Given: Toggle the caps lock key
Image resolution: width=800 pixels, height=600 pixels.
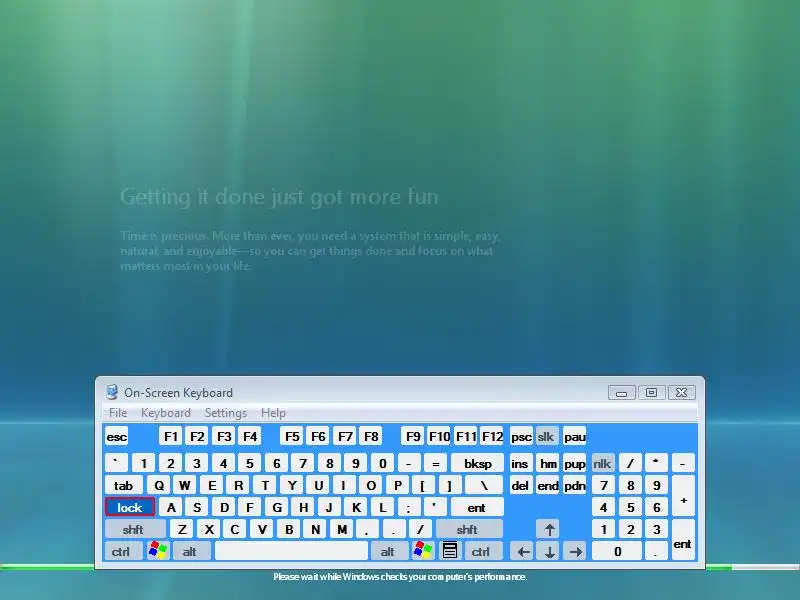Looking at the screenshot, I should click(x=130, y=507).
